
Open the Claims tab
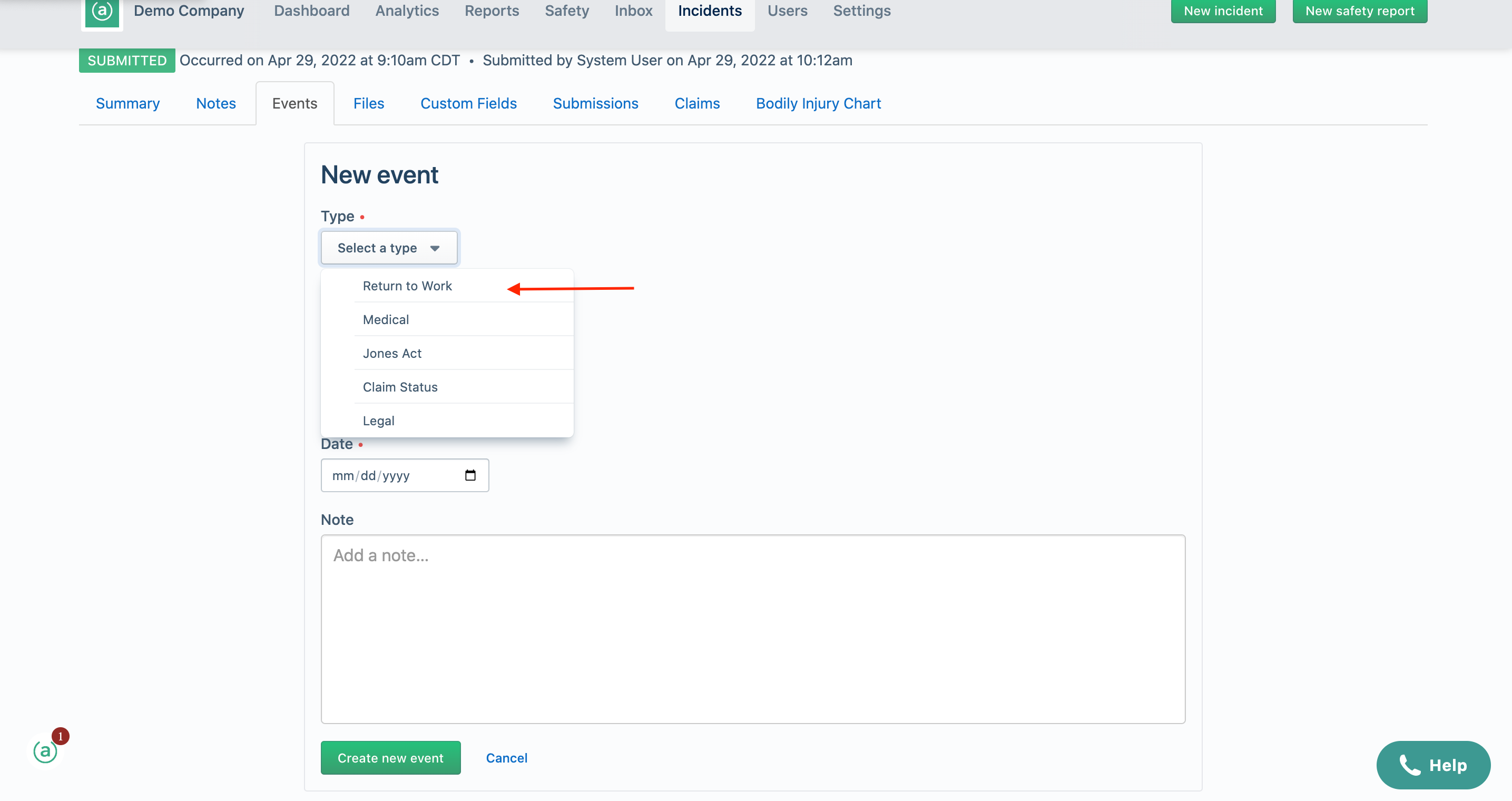(696, 103)
